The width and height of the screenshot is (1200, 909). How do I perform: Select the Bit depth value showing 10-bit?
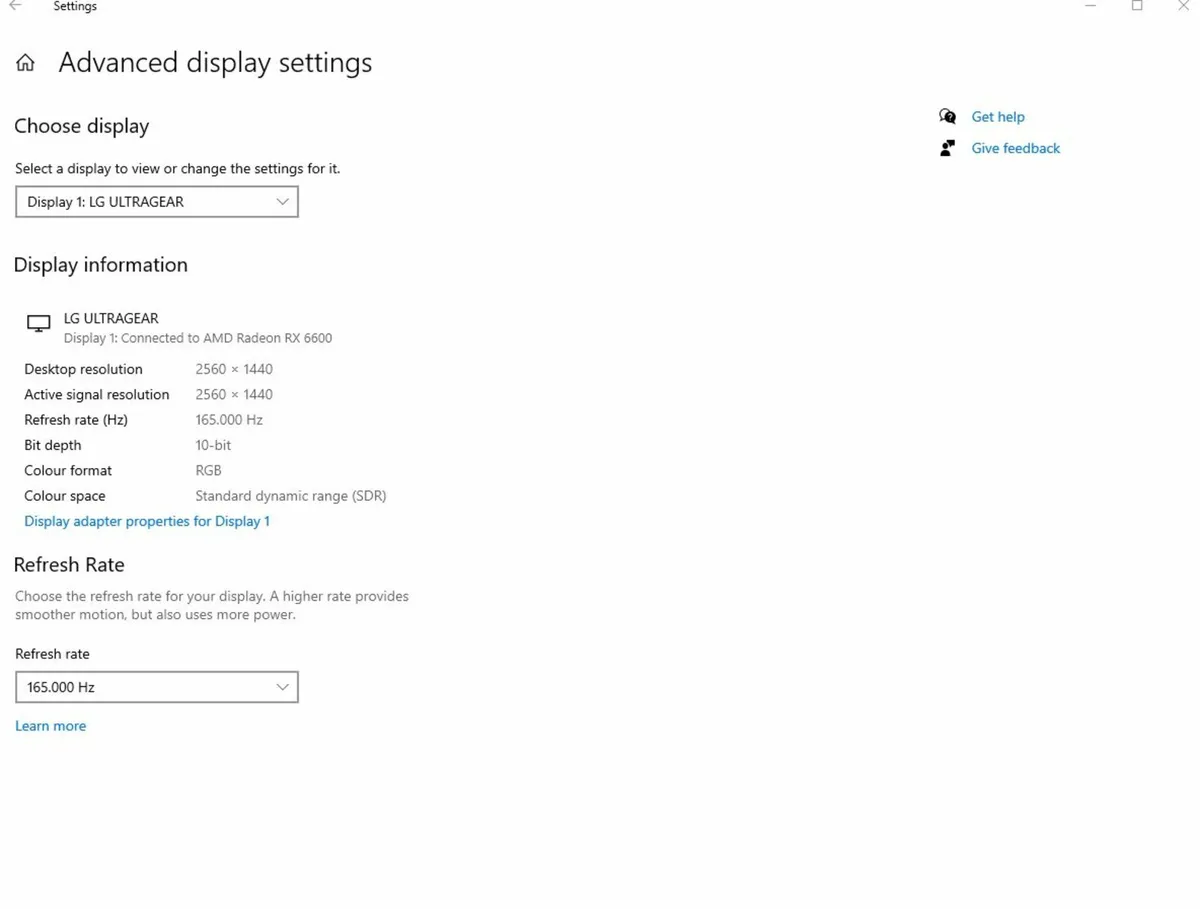tap(213, 444)
